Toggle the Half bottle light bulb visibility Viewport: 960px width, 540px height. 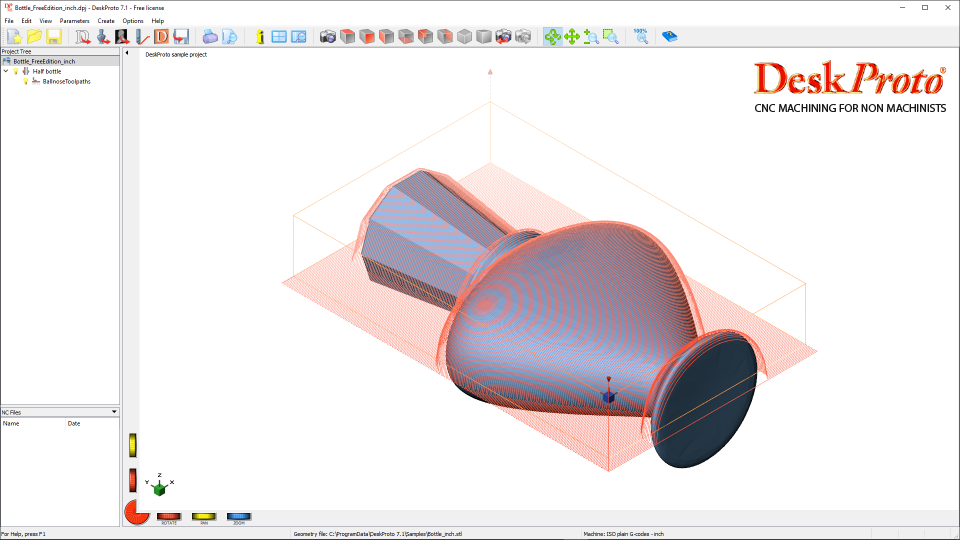pyautogui.click(x=16, y=72)
